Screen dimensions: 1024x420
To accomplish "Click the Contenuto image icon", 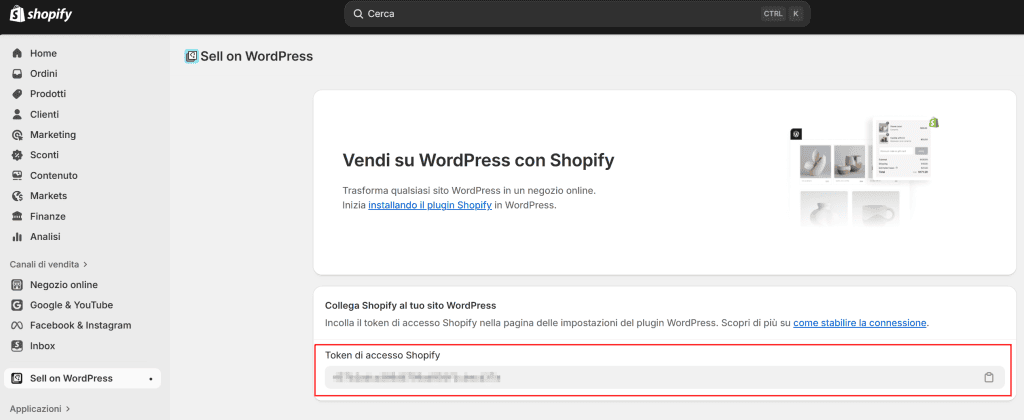I will point(18,175).
